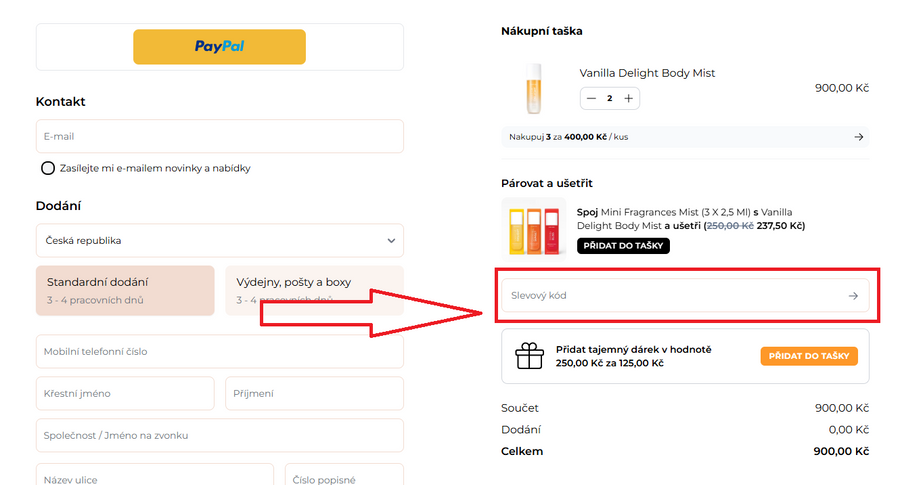Click the Mobilní telefonní číslo field
The image size is (900, 485).
coord(219,352)
